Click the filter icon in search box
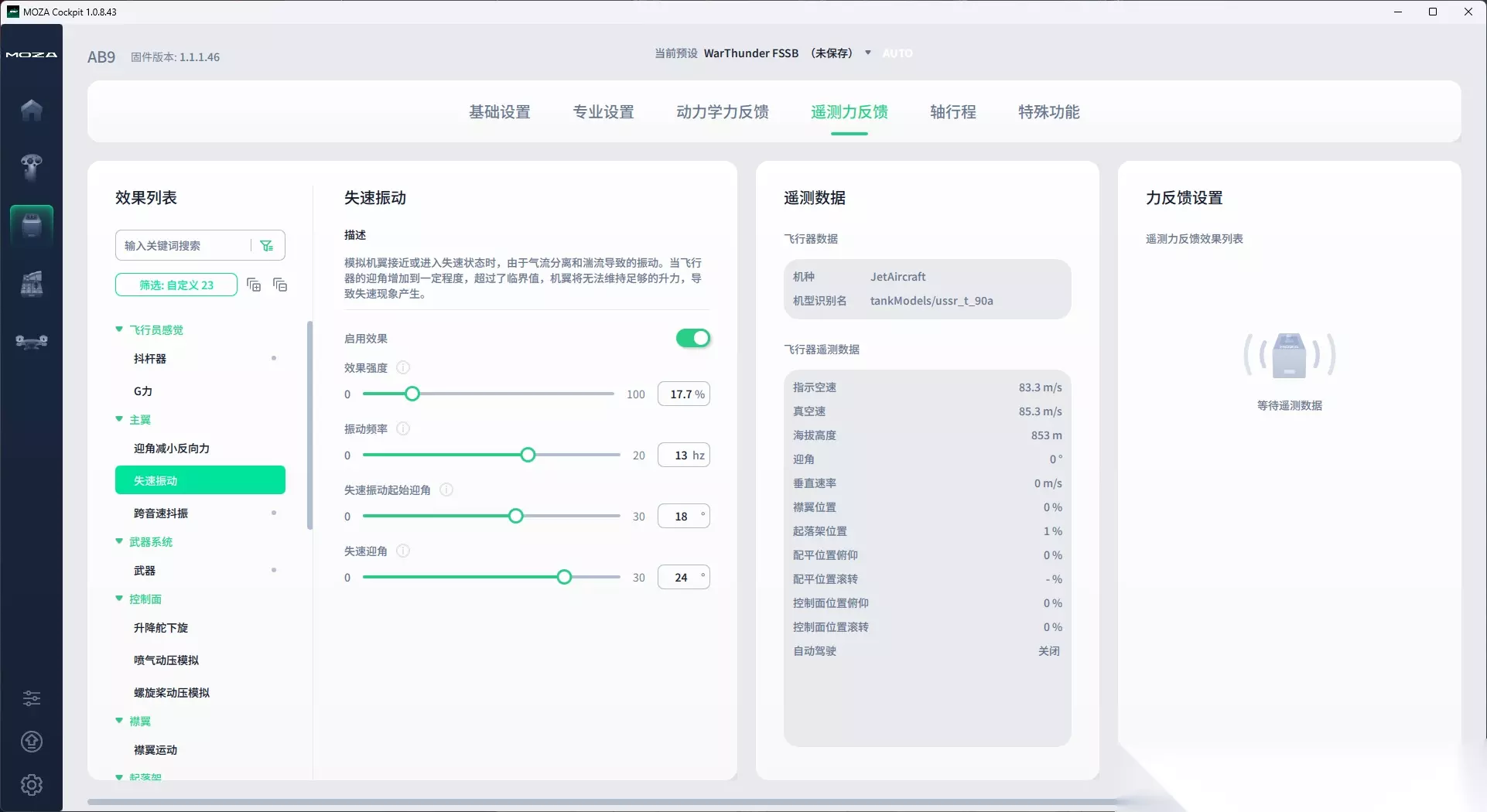The height and width of the screenshot is (812, 1487). point(267,245)
